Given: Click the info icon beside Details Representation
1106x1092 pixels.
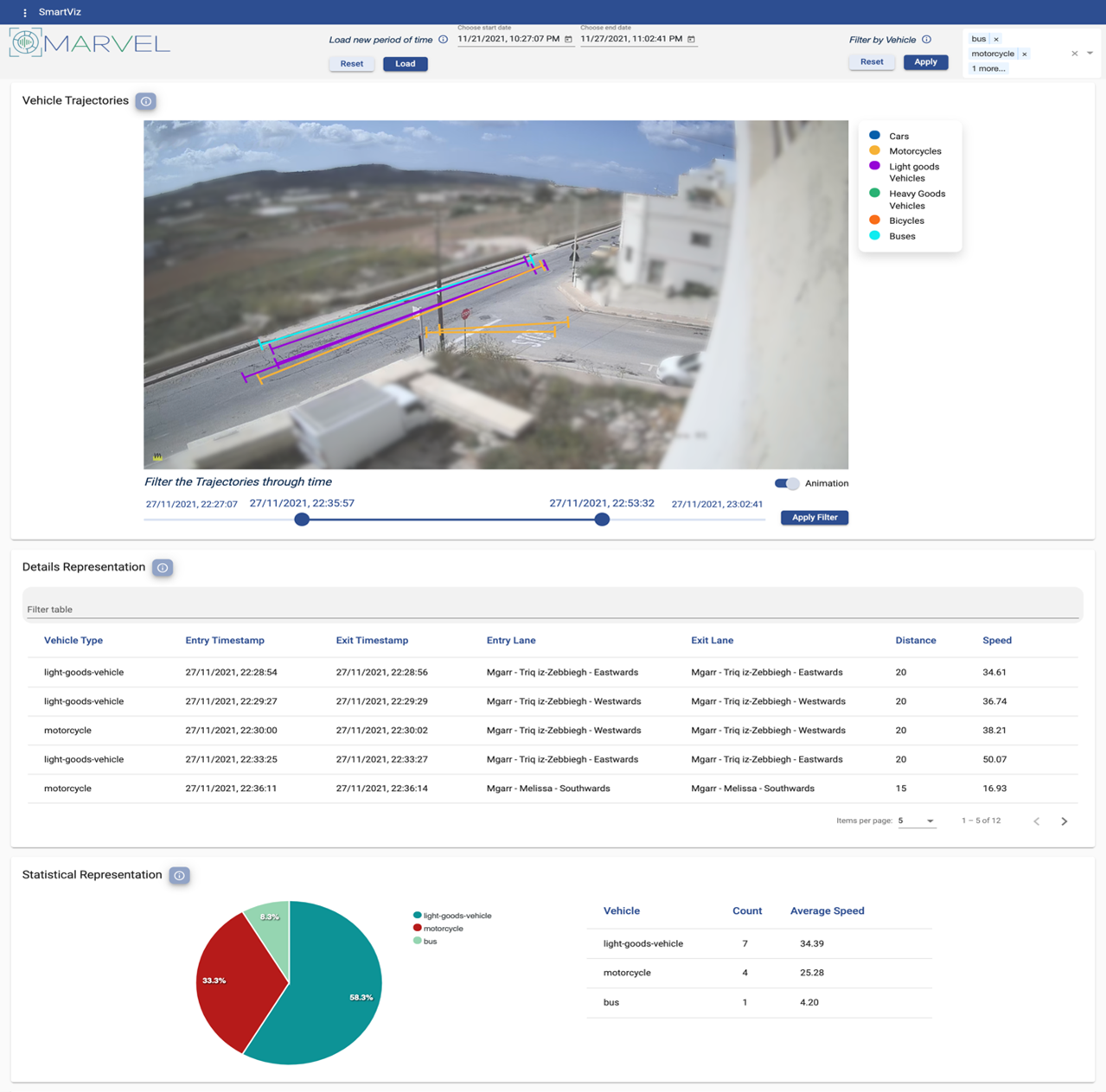Looking at the screenshot, I should [x=163, y=568].
